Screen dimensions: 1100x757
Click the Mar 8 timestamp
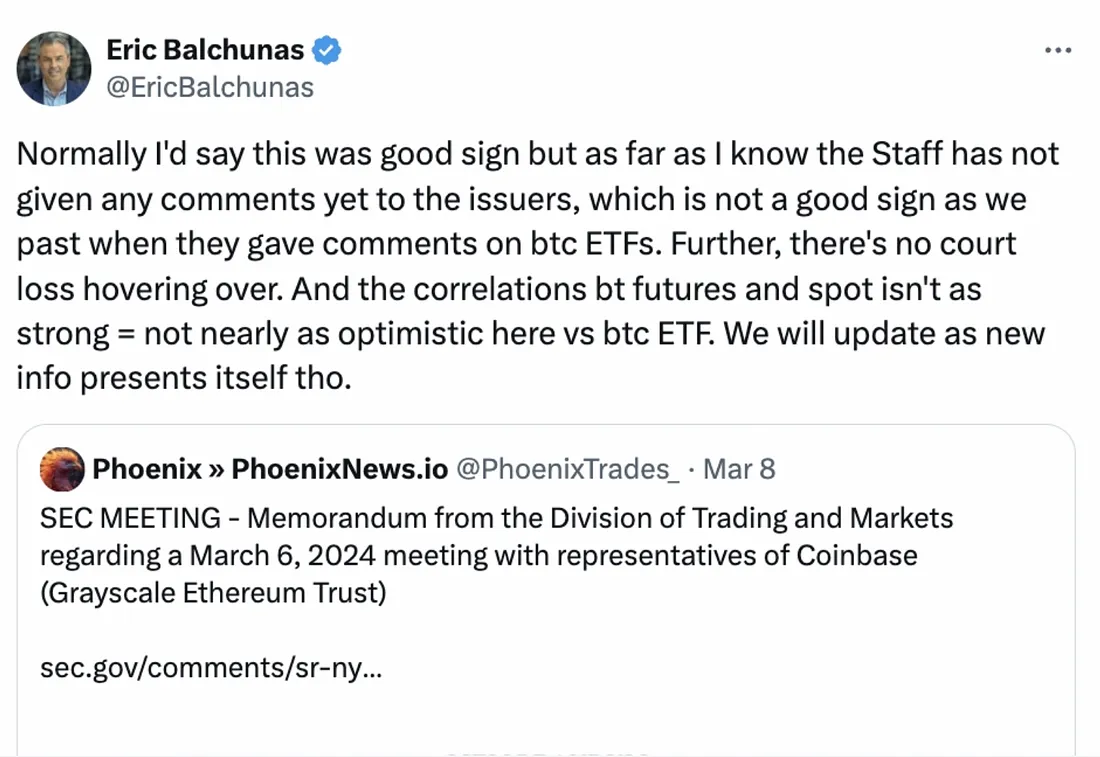tap(739, 469)
